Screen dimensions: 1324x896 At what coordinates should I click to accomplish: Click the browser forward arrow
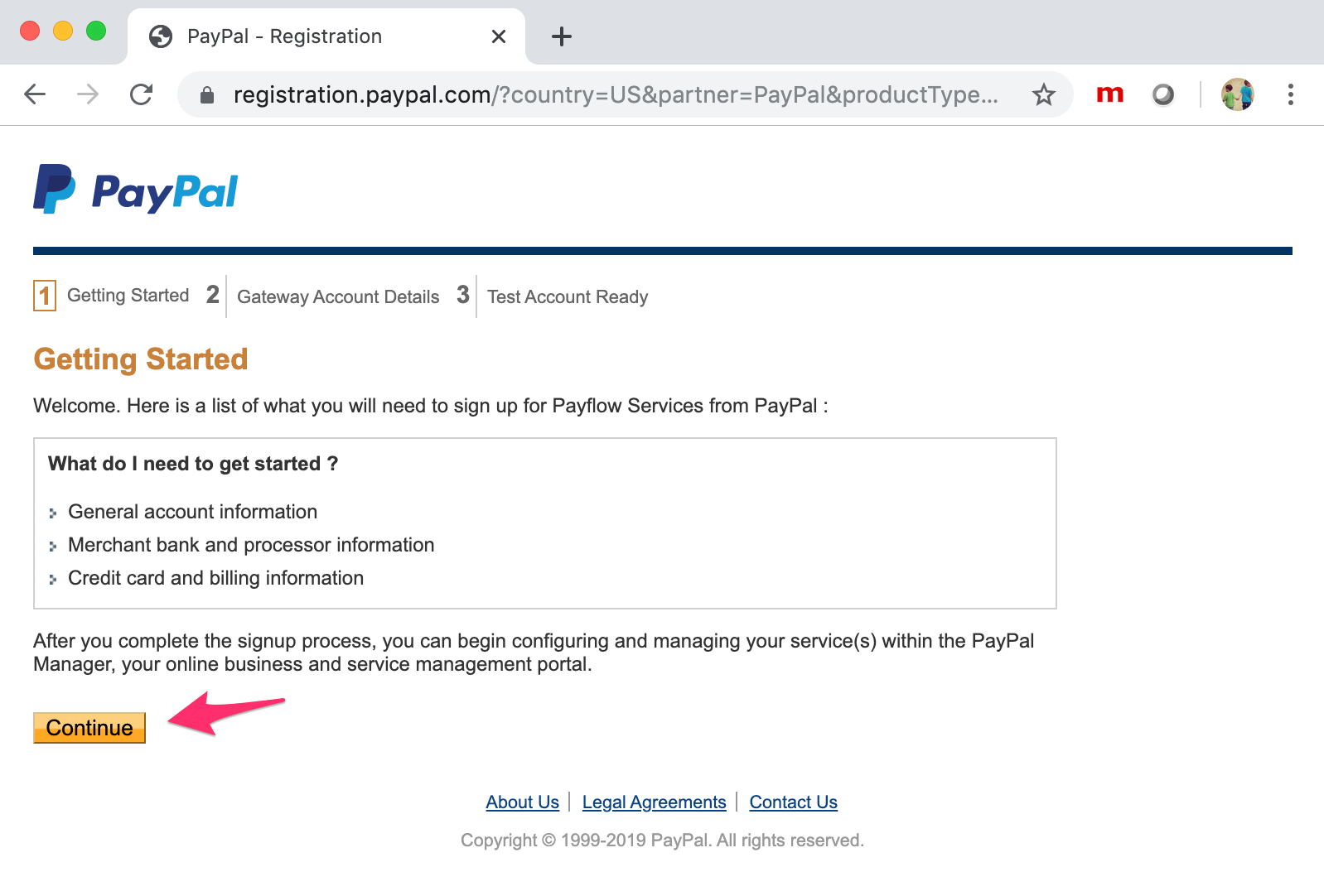point(88,94)
